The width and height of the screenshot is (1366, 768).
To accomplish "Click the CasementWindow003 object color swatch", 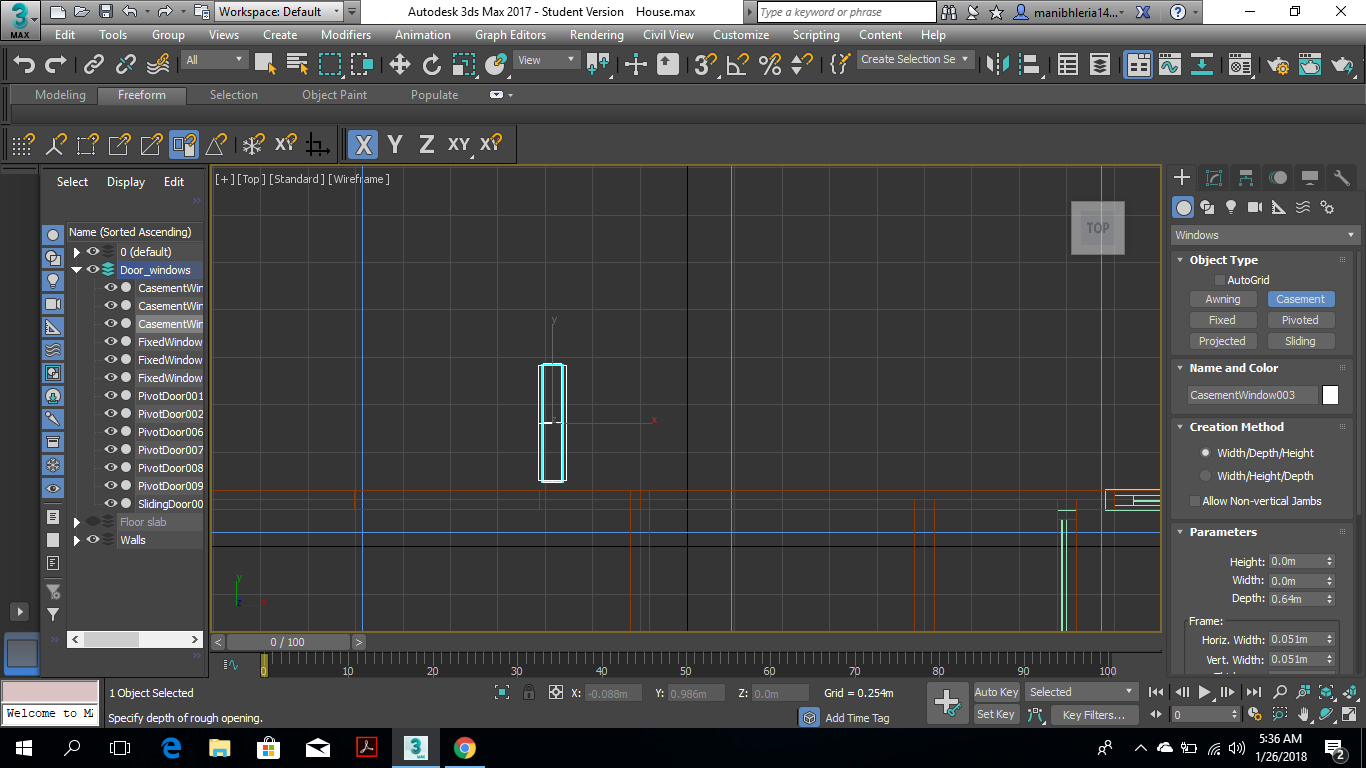I will point(1330,395).
